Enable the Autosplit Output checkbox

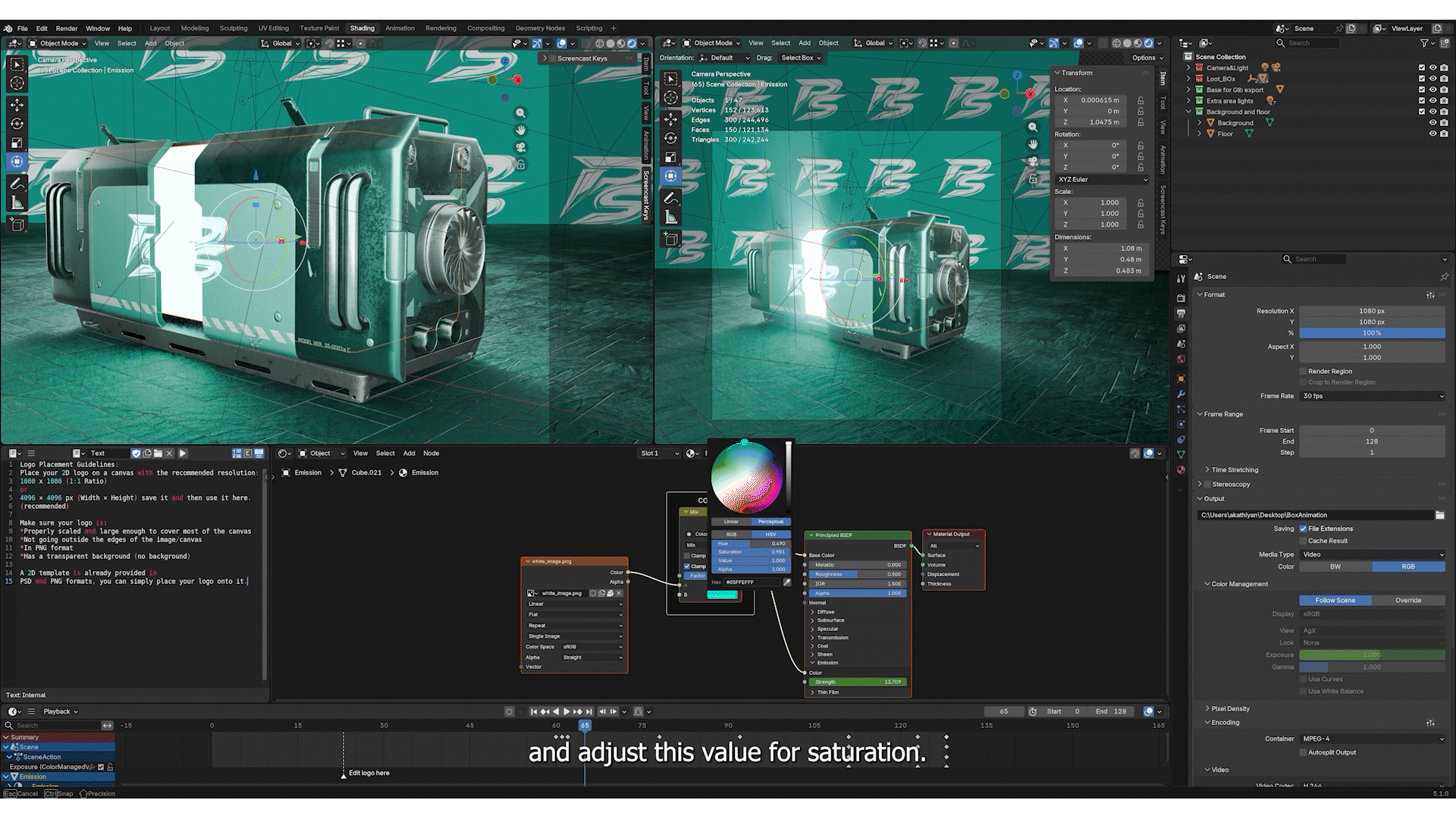(1303, 752)
